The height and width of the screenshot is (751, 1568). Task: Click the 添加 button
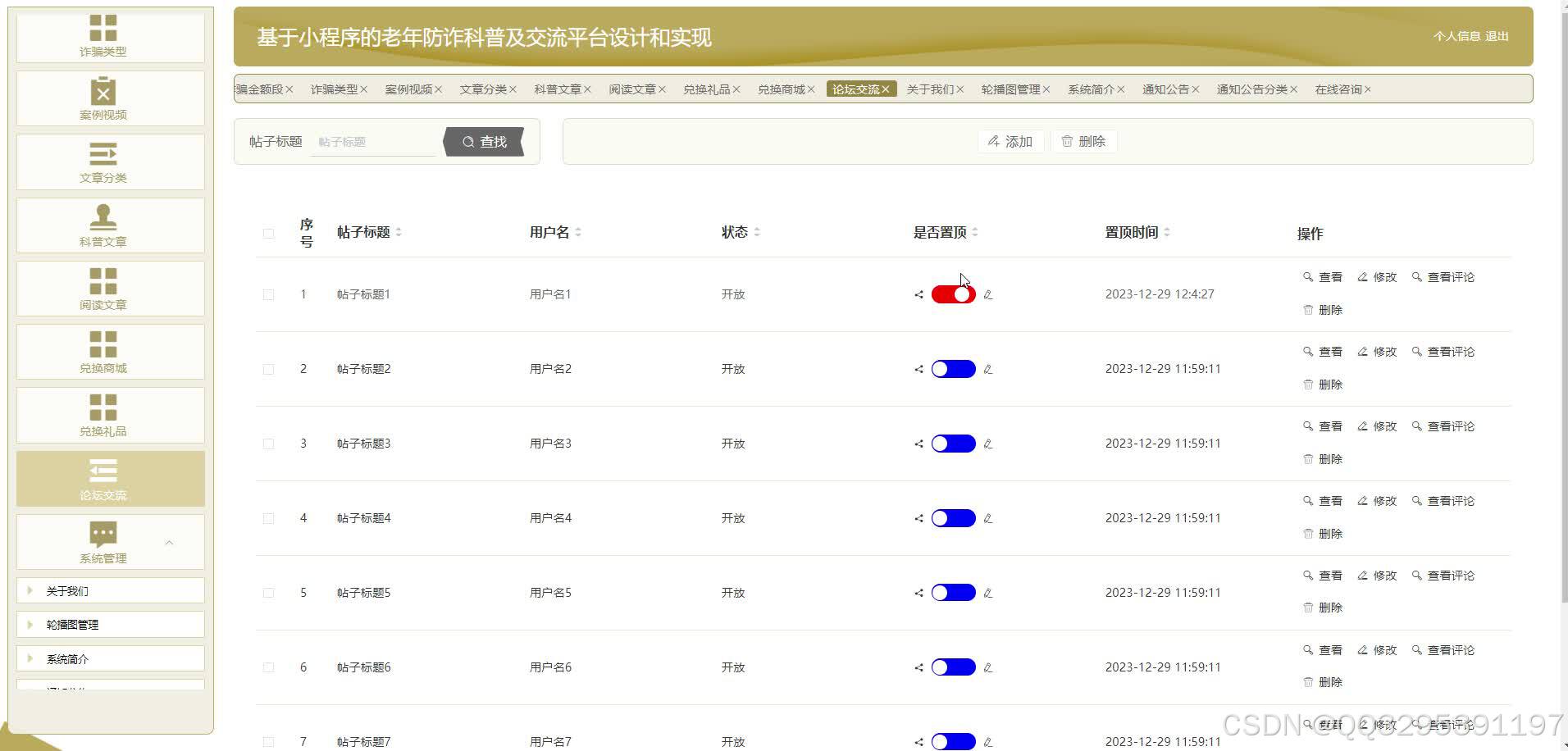point(1010,142)
